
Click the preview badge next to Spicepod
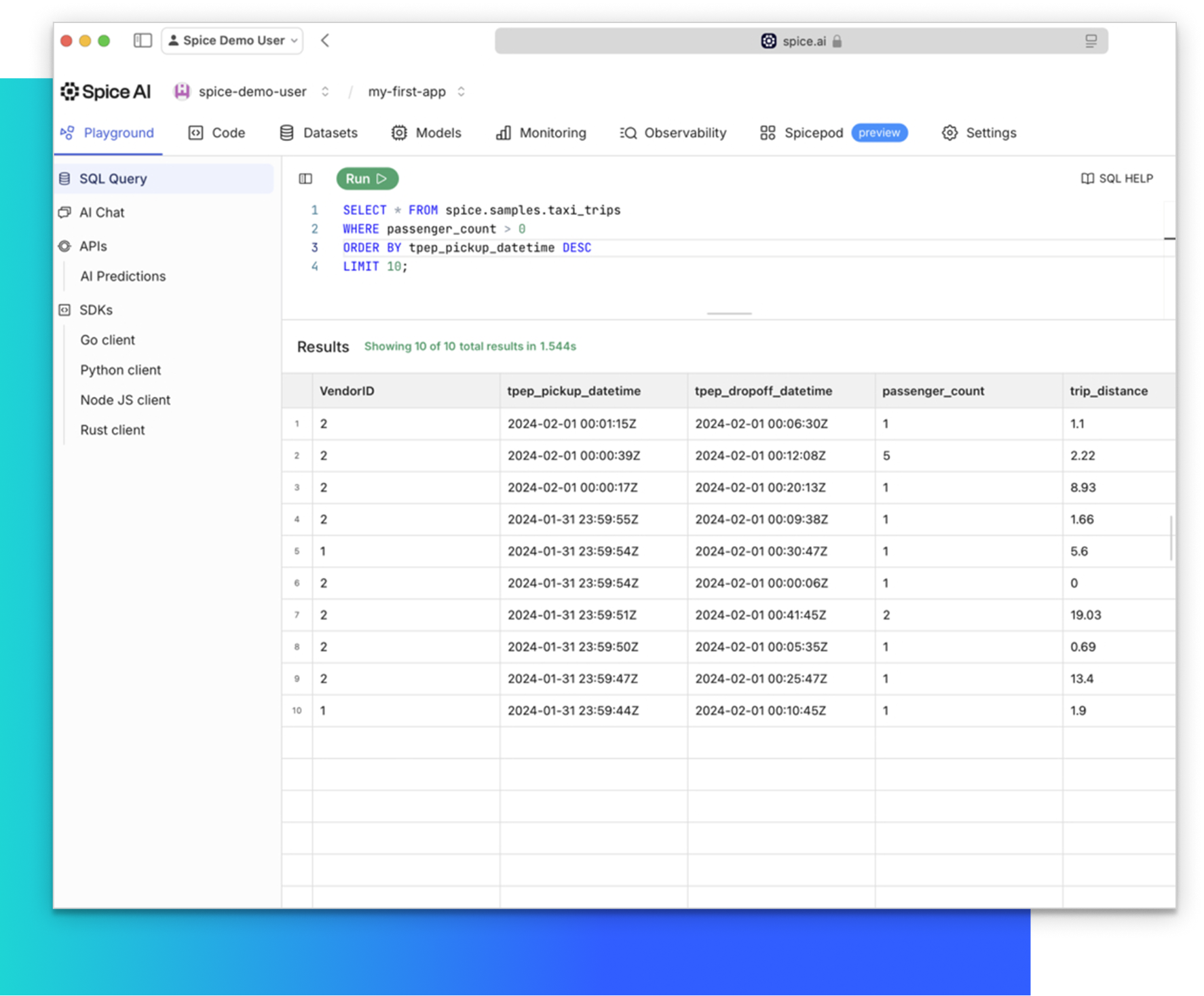(880, 133)
